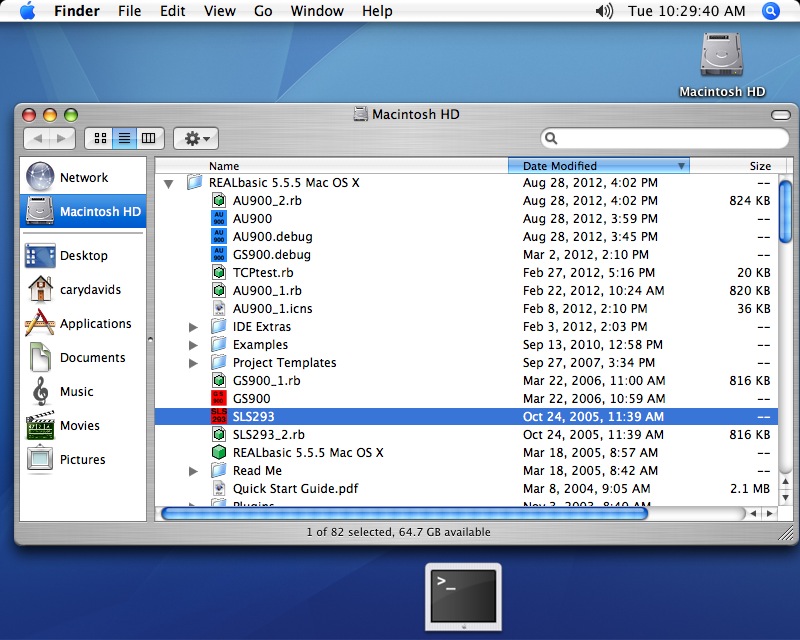Expand the IDE Extras folder
Screen dimensions: 800x640
click(193, 327)
